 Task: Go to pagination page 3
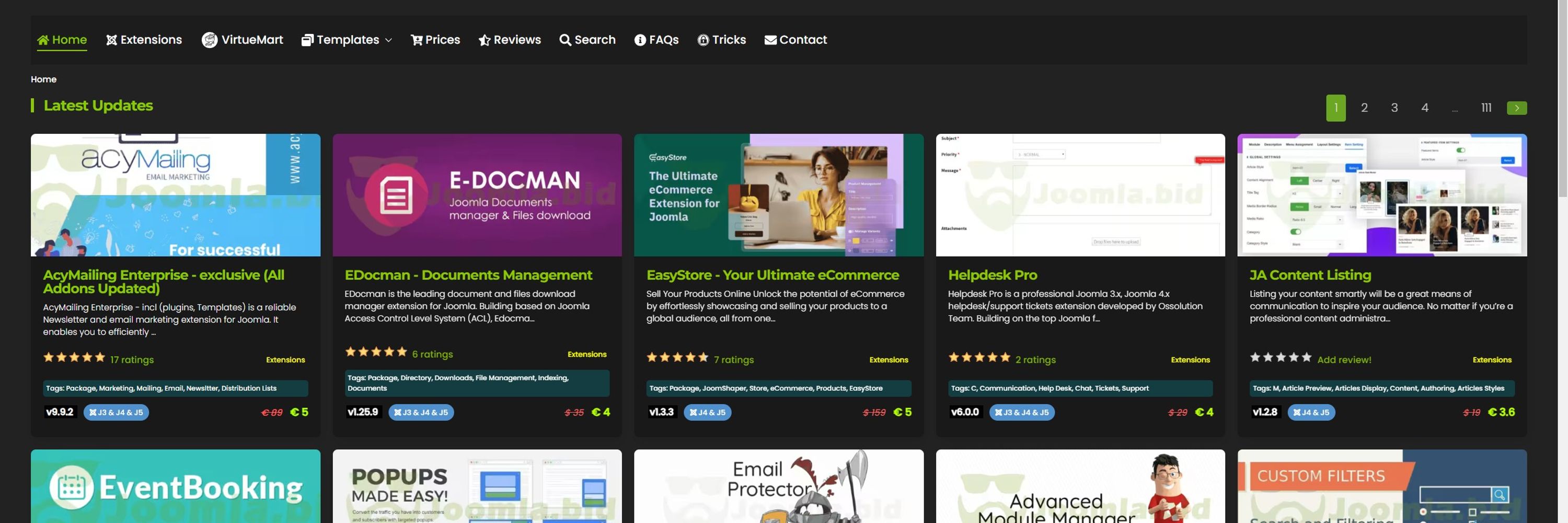coord(1394,108)
